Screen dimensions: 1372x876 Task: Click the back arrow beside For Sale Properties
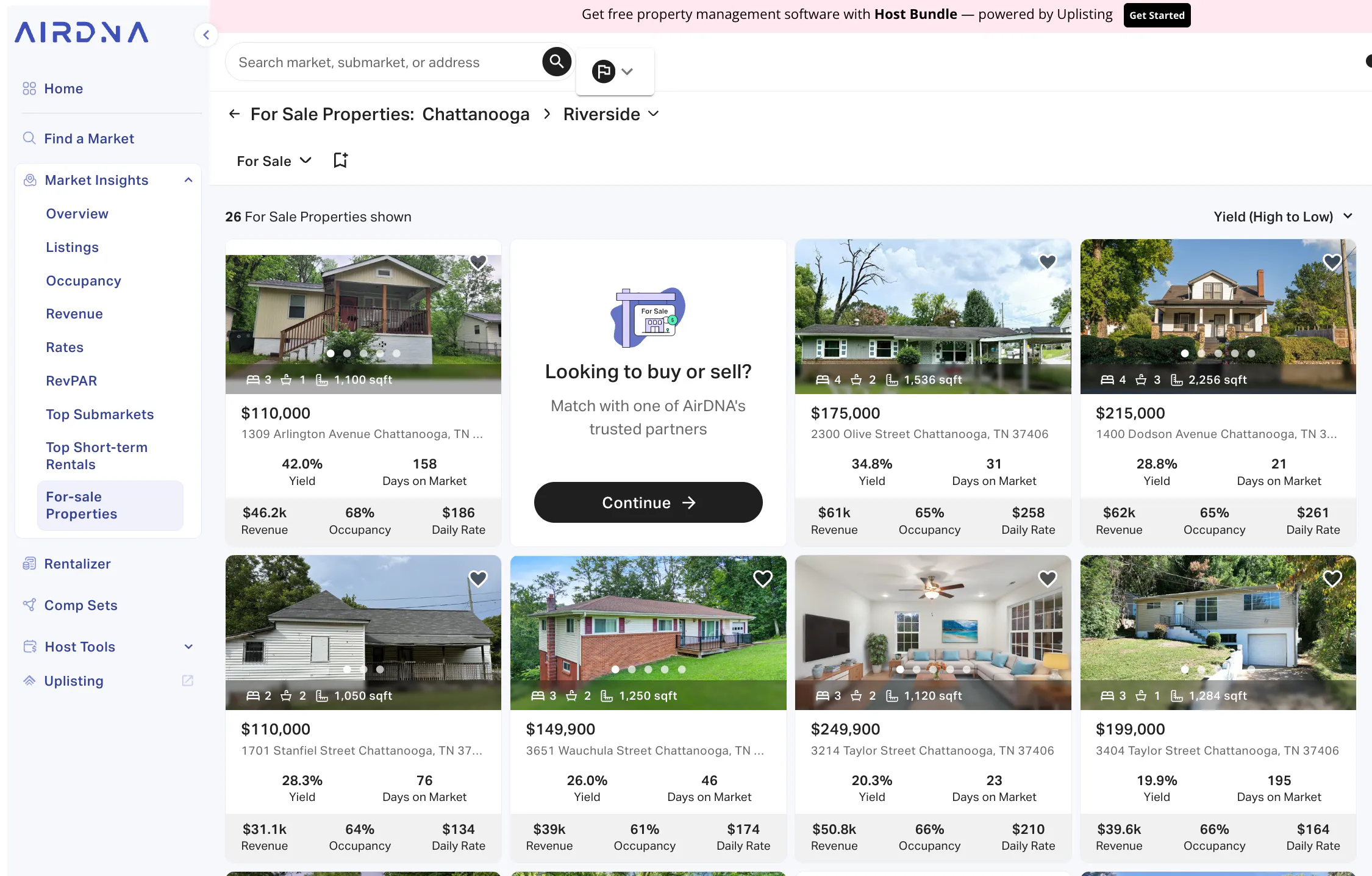click(234, 114)
